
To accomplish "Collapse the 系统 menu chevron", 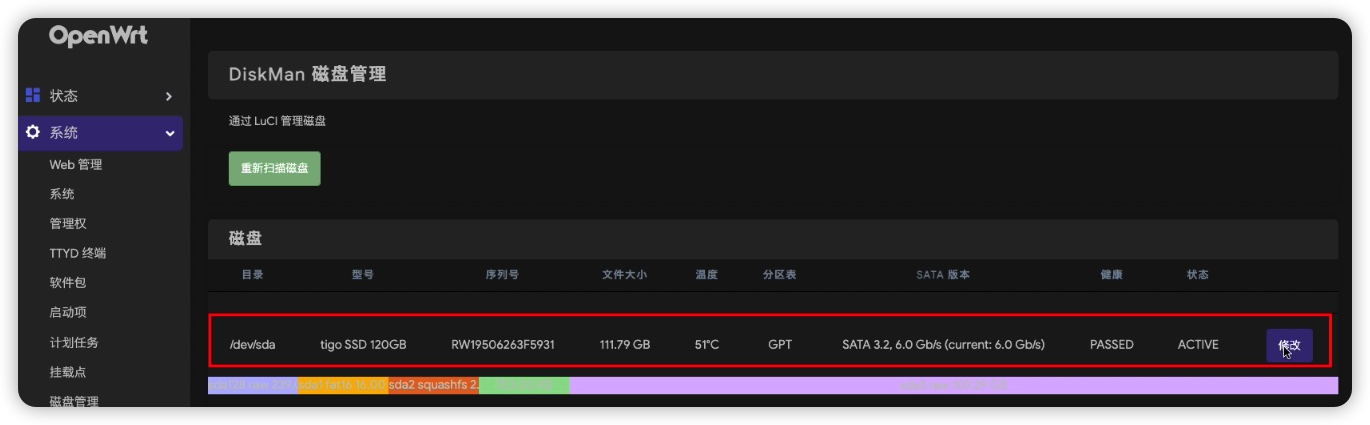I will 169,133.
